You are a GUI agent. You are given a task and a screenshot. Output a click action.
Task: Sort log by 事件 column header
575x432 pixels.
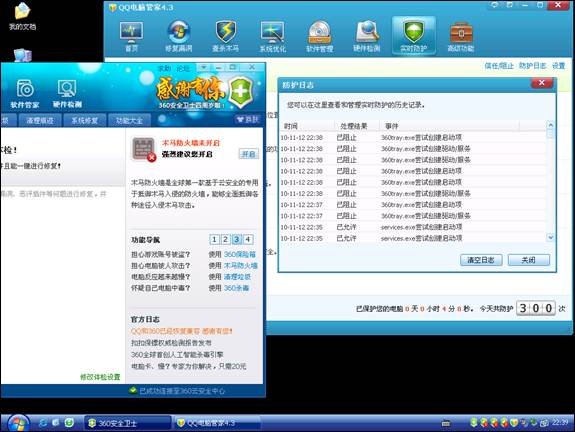click(449, 126)
